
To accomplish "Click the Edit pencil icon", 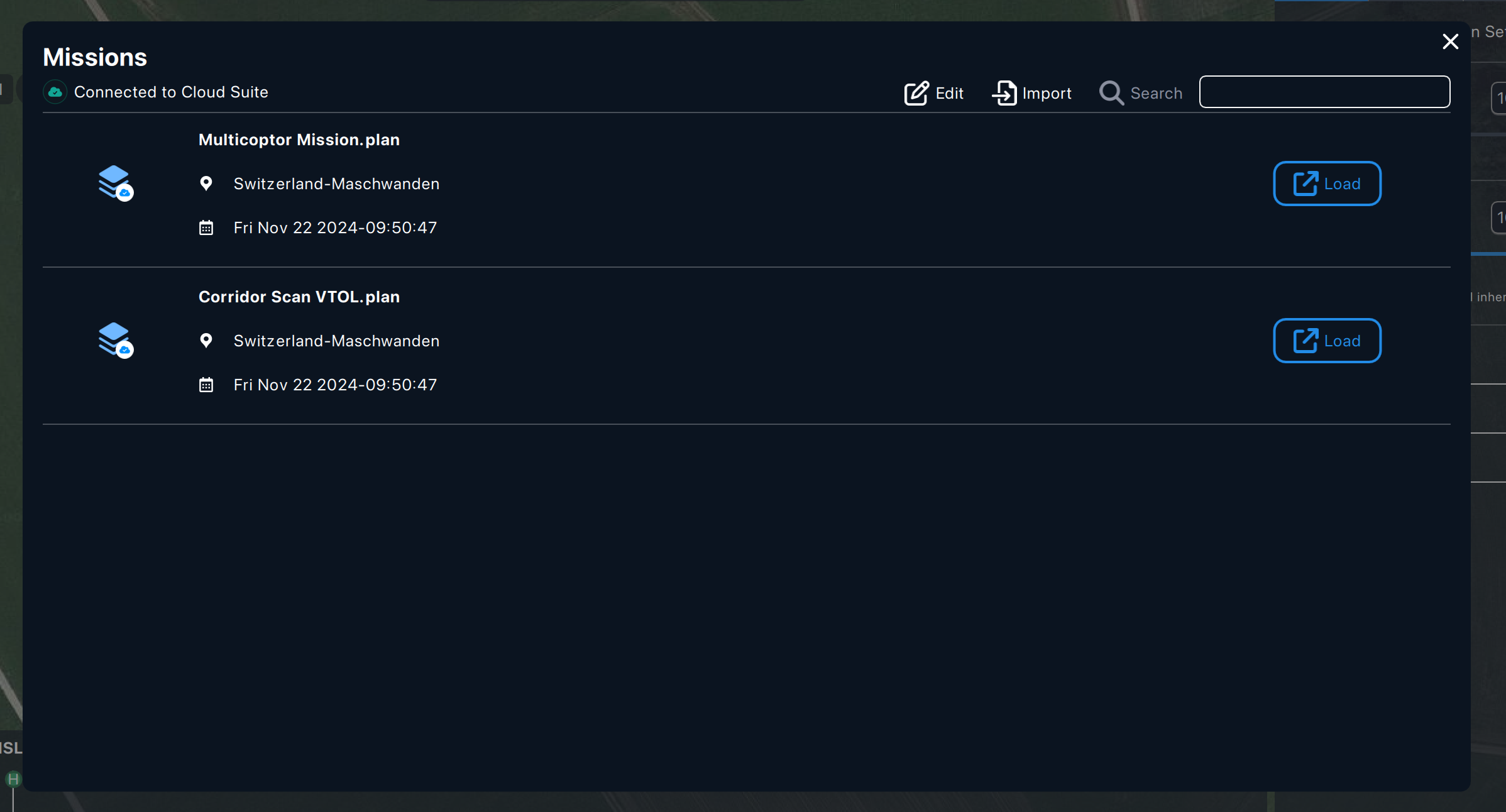I will [916, 93].
